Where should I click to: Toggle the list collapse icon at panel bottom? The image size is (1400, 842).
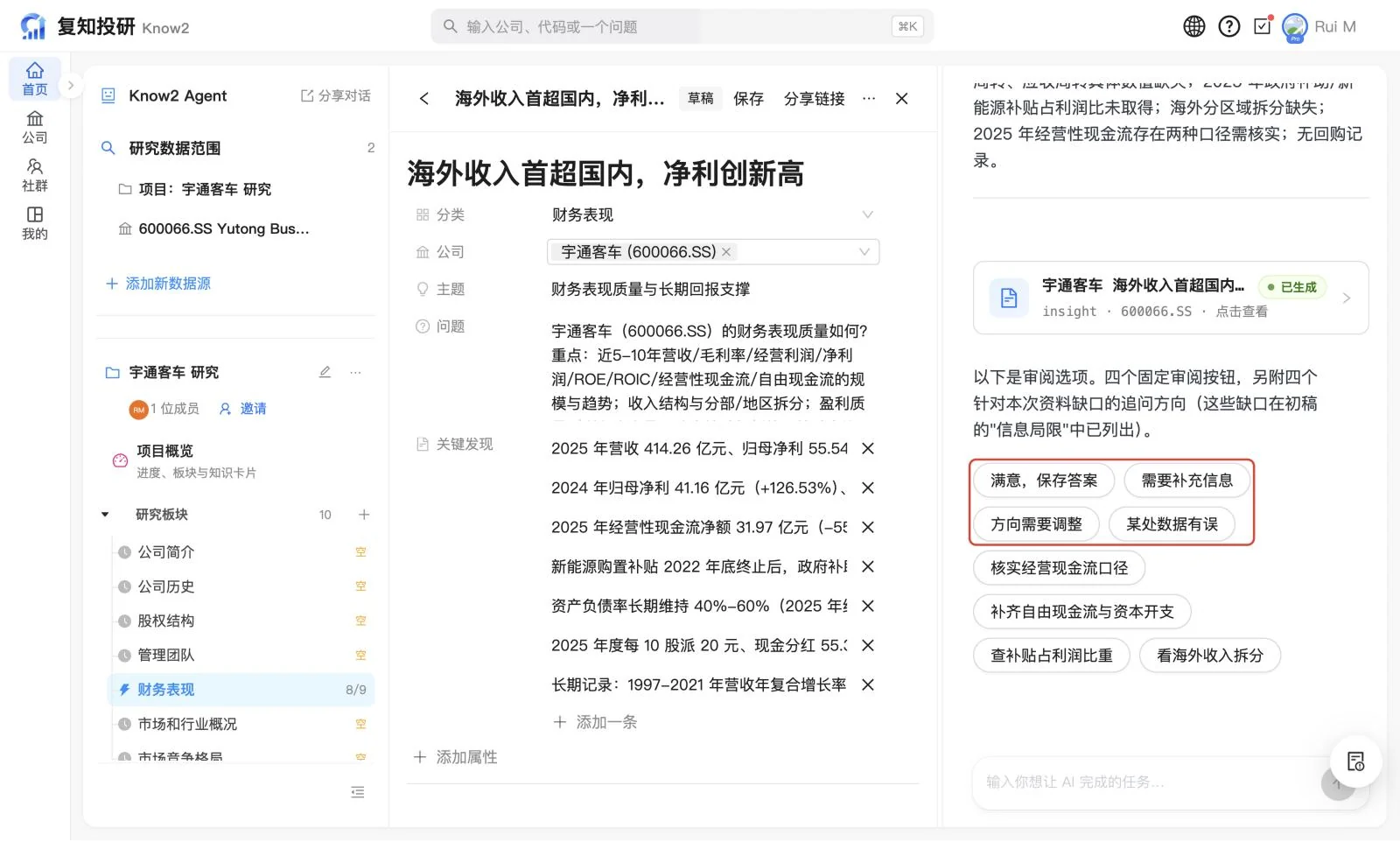pos(357,792)
